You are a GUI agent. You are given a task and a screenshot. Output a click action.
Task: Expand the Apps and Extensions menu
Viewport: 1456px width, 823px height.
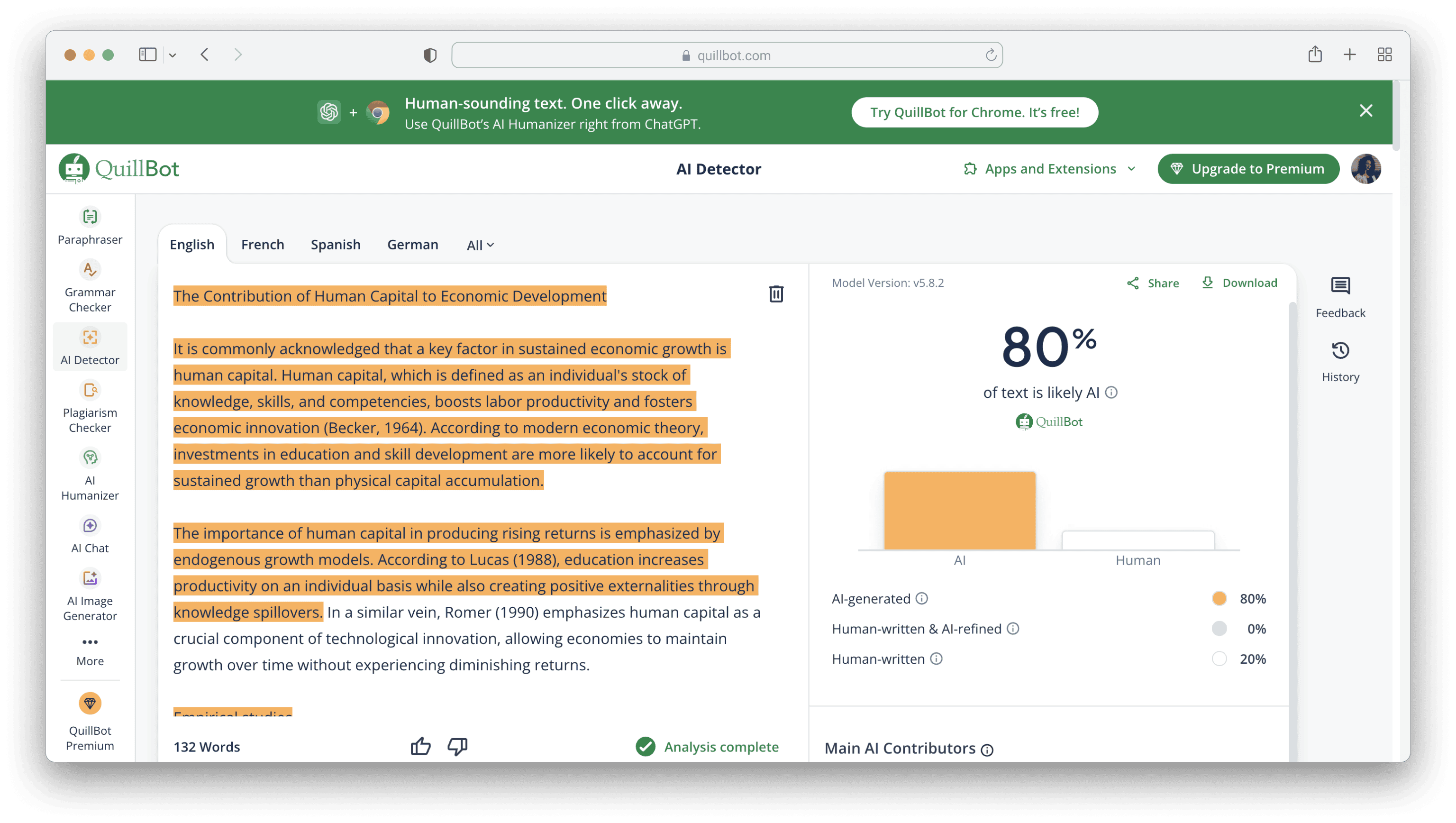[x=1050, y=168]
